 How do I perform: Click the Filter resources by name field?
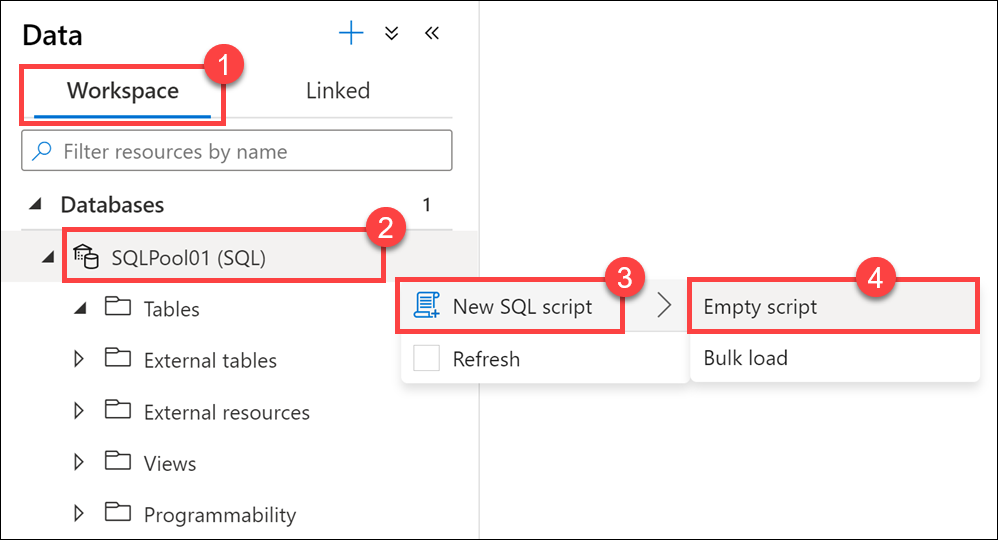click(x=250, y=152)
